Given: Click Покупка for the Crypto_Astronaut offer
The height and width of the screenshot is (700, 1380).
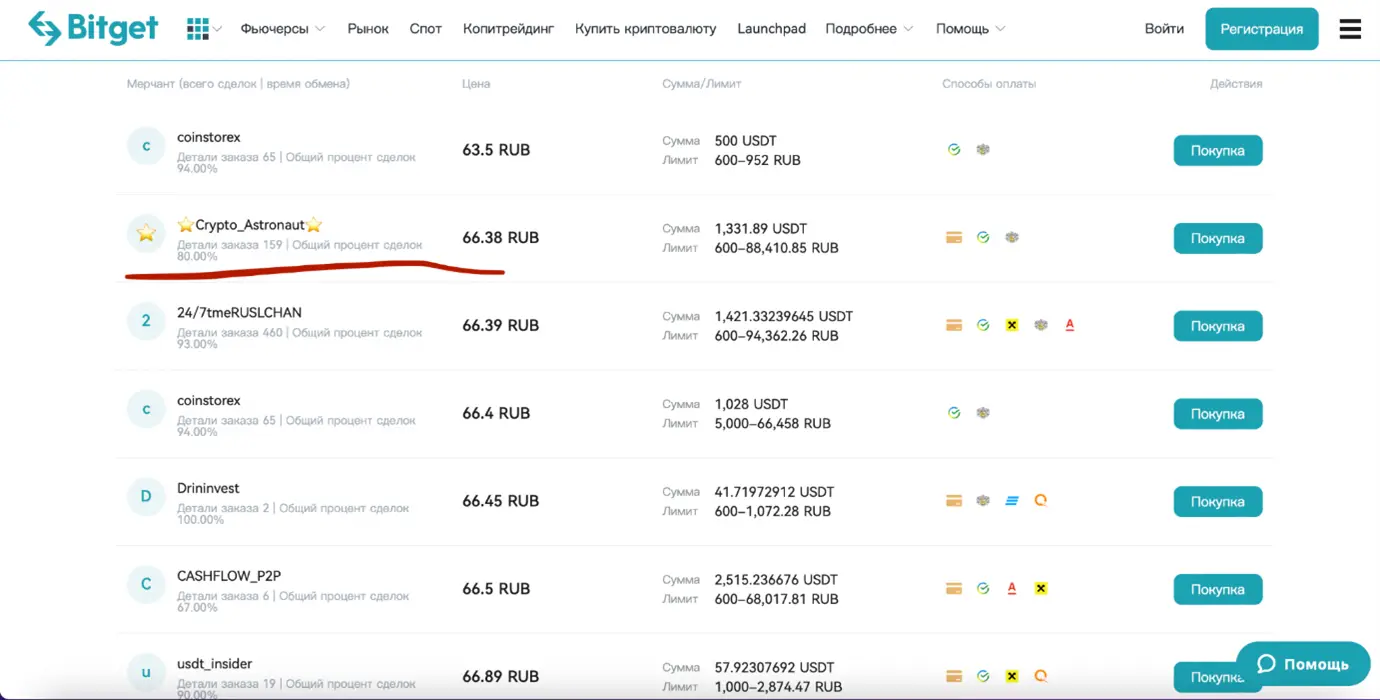Looking at the screenshot, I should tap(1218, 239).
